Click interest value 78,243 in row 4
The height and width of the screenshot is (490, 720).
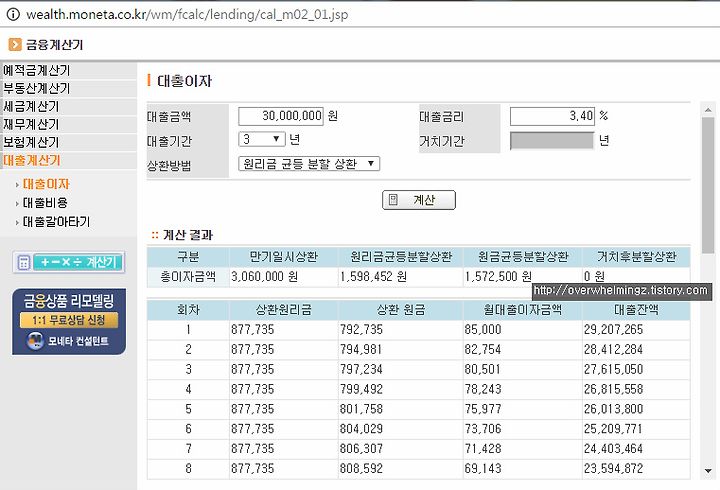tap(483, 389)
